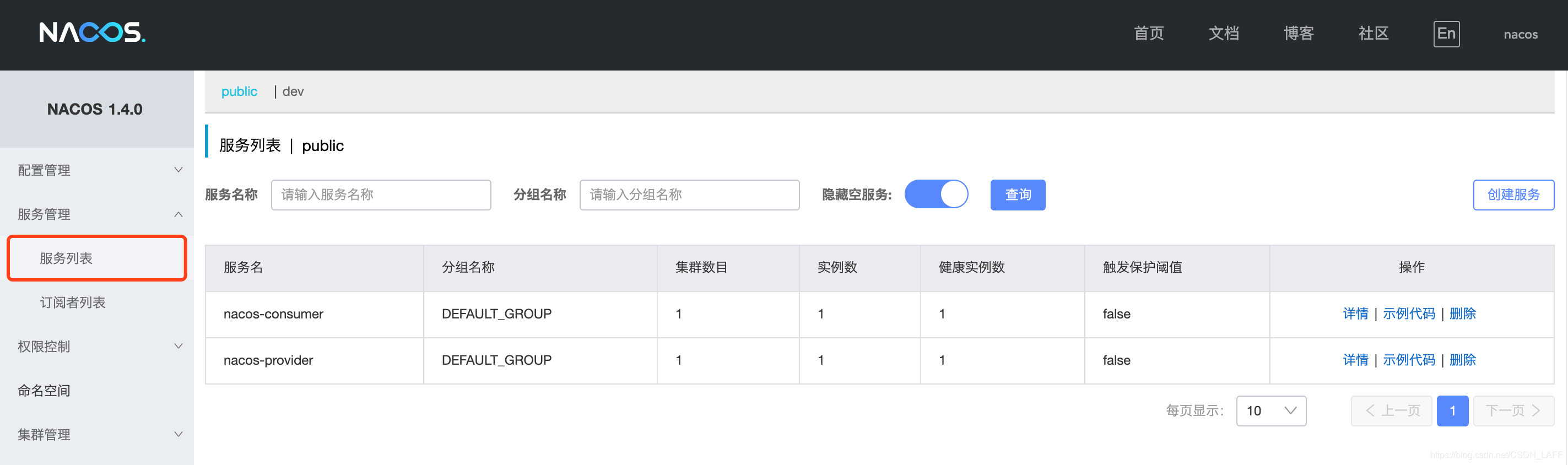Image resolution: width=1568 pixels, height=465 pixels.
Task: Open the nacos user menu
Action: click(1520, 35)
